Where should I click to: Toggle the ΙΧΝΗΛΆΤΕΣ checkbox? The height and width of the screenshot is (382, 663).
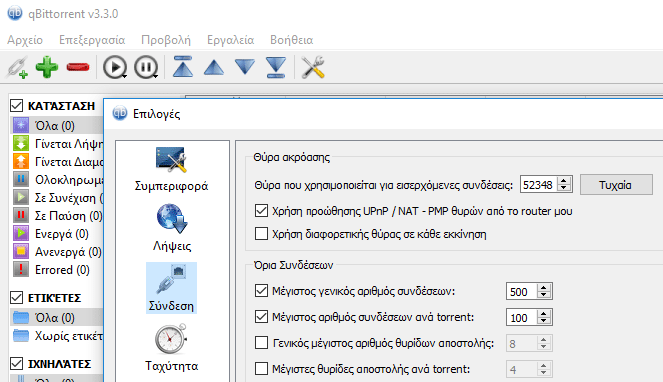coord(16,363)
